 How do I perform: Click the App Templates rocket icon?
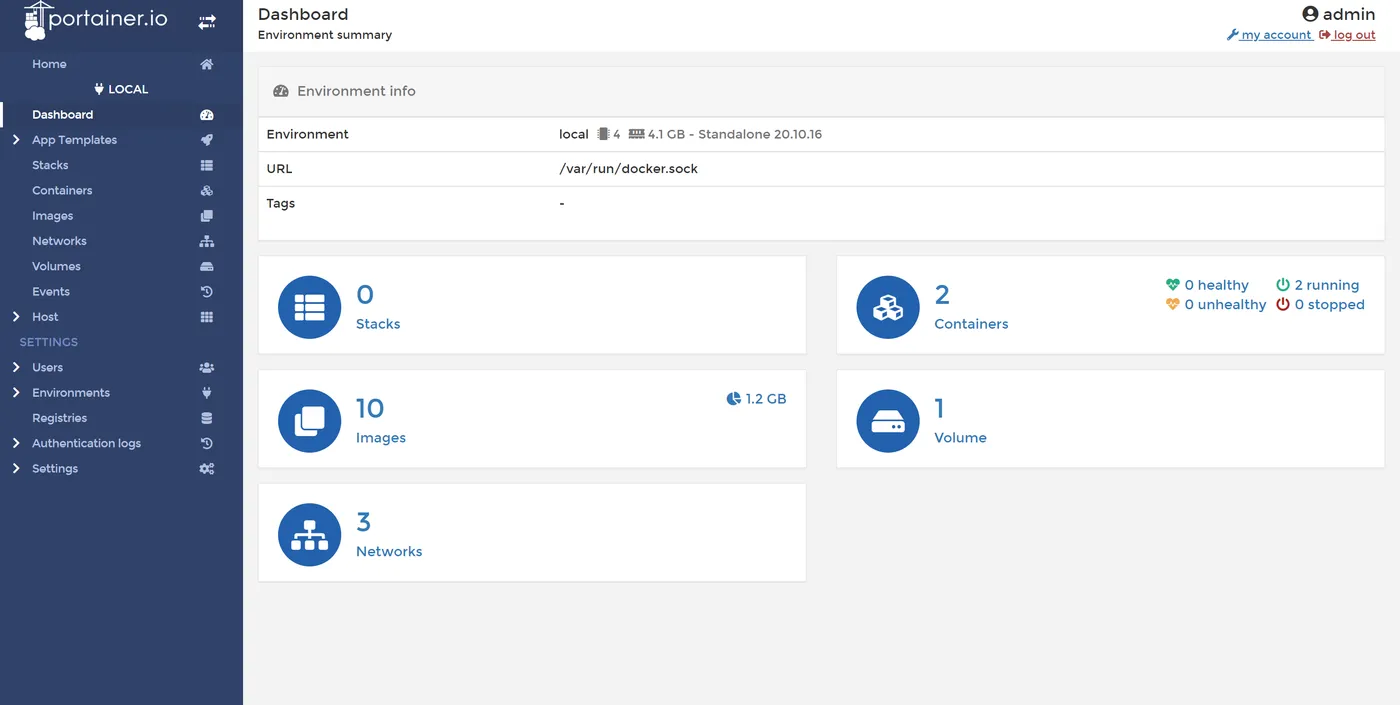[x=207, y=140]
